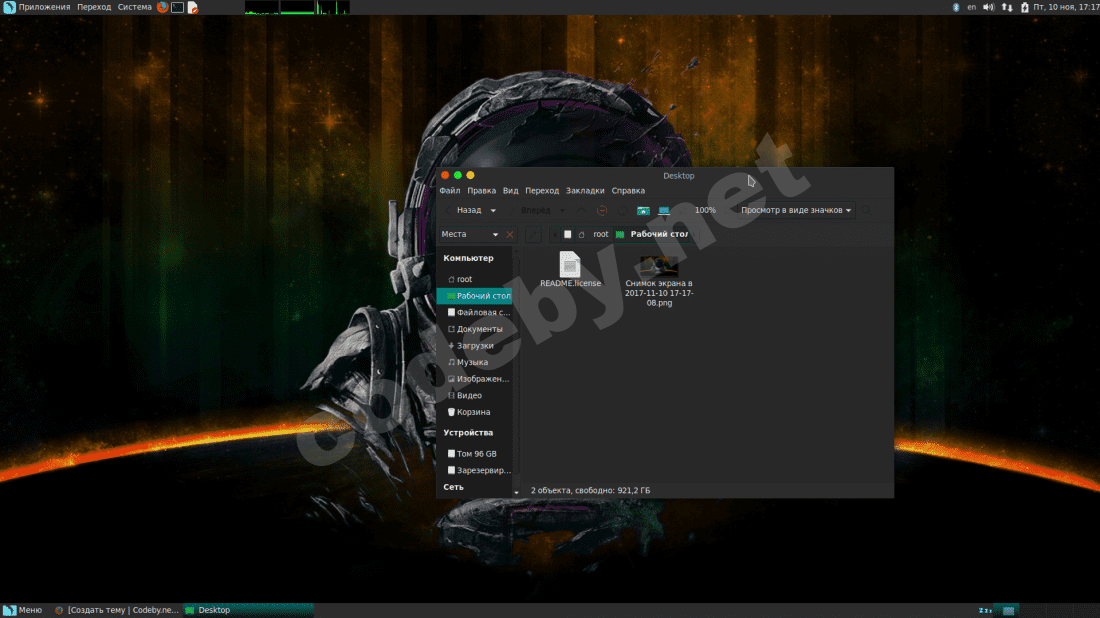Click the Вперёд forward button
The width and height of the screenshot is (1100, 618).
pos(530,210)
